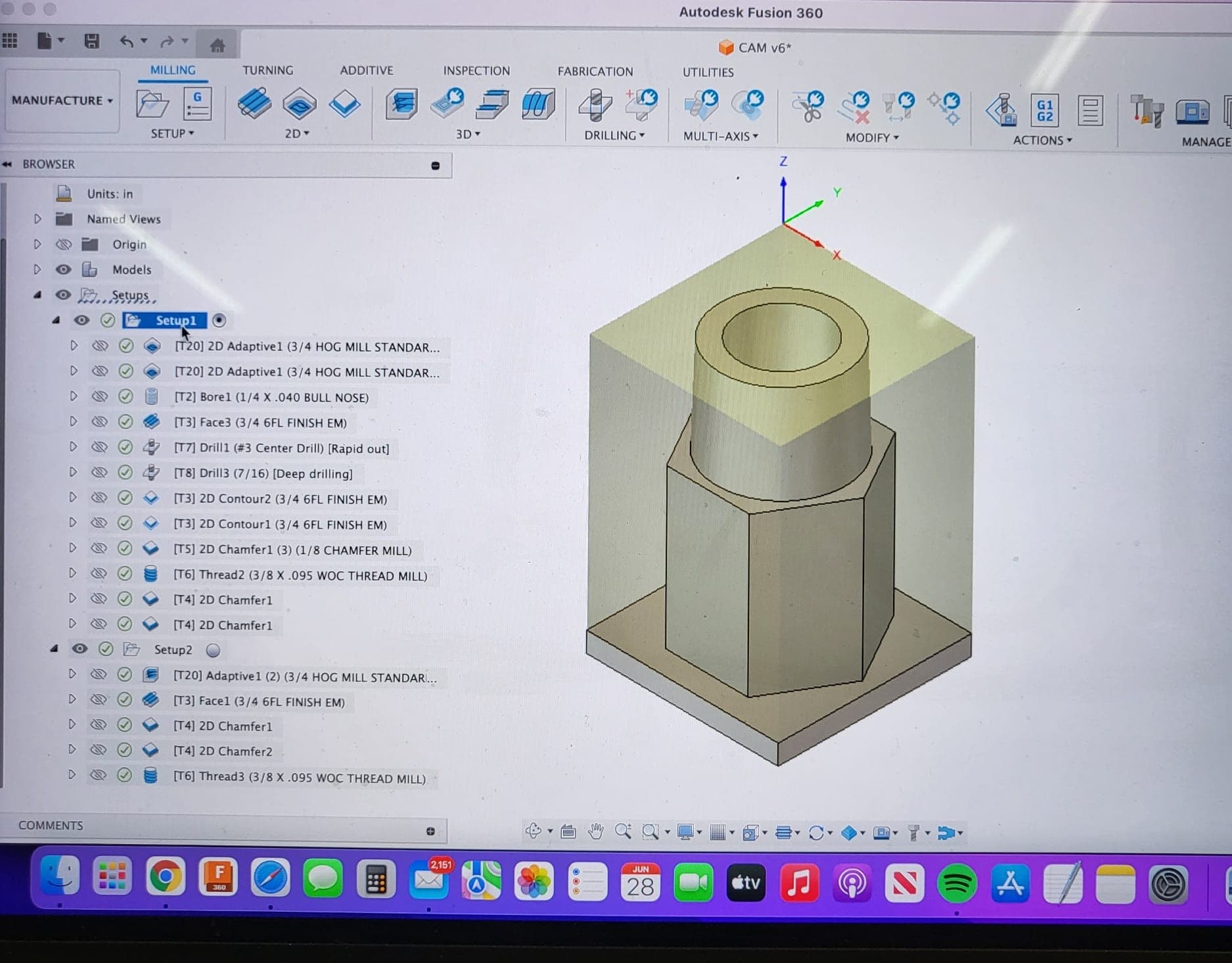Click the Orbit icon in navigation bar
This screenshot has height=963, width=1232.
(533, 832)
